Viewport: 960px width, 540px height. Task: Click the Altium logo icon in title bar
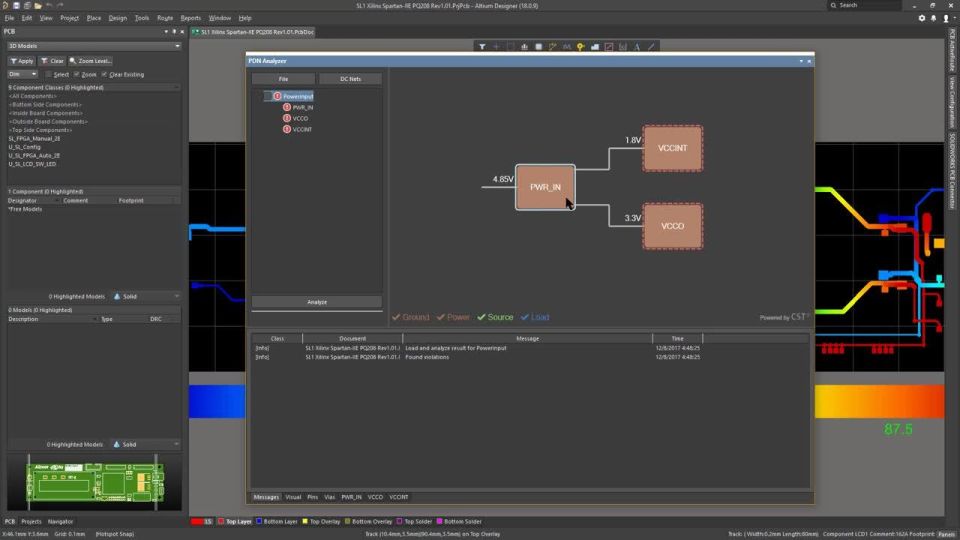(x=6, y=6)
